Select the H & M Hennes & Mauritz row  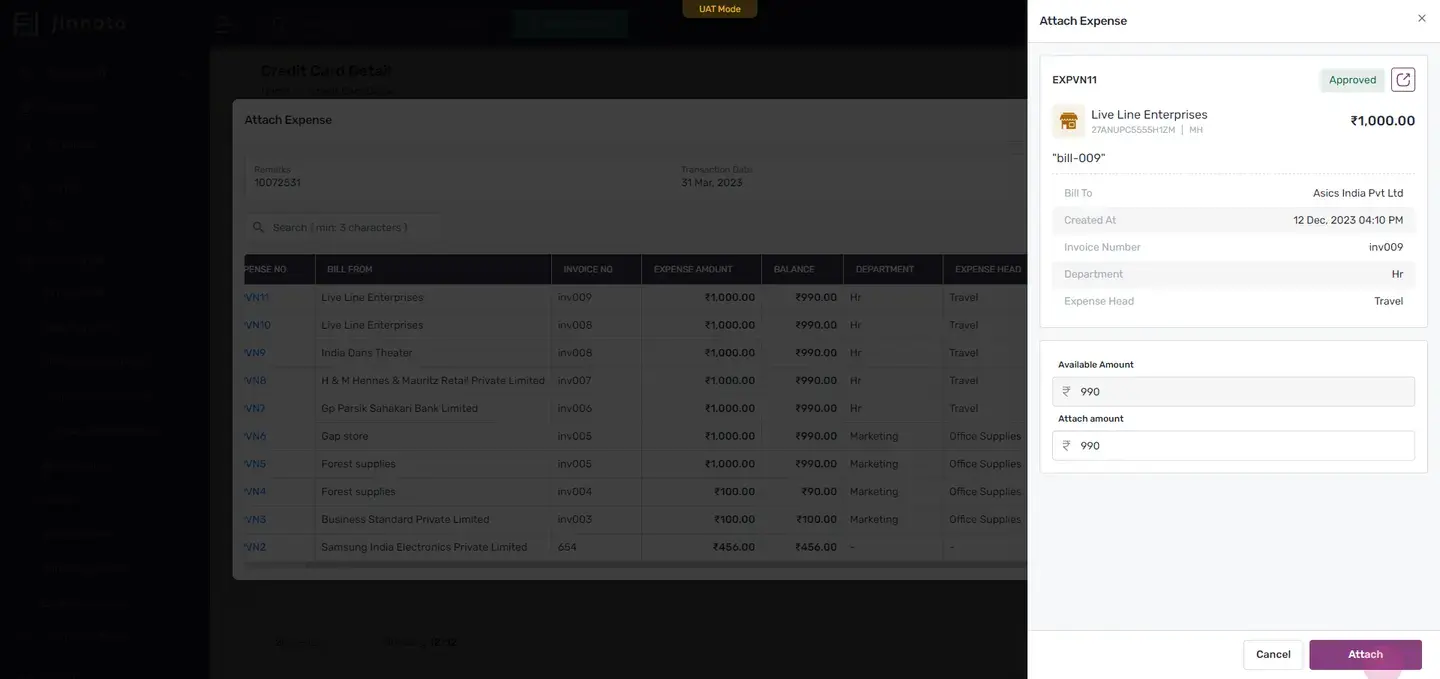[636, 381]
